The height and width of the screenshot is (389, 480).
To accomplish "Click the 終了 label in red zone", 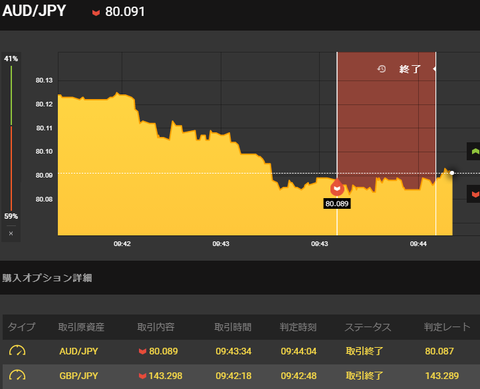I will tap(410, 69).
